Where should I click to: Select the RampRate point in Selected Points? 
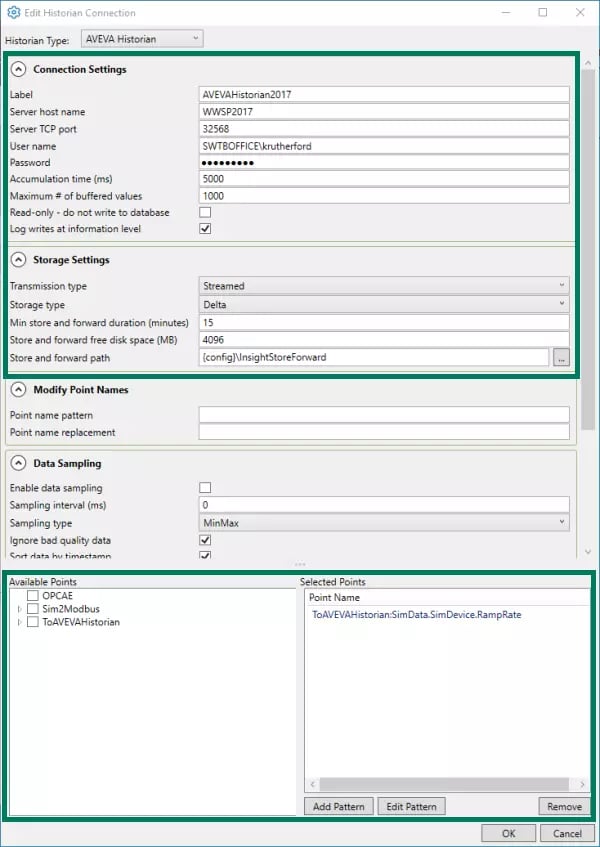point(416,615)
